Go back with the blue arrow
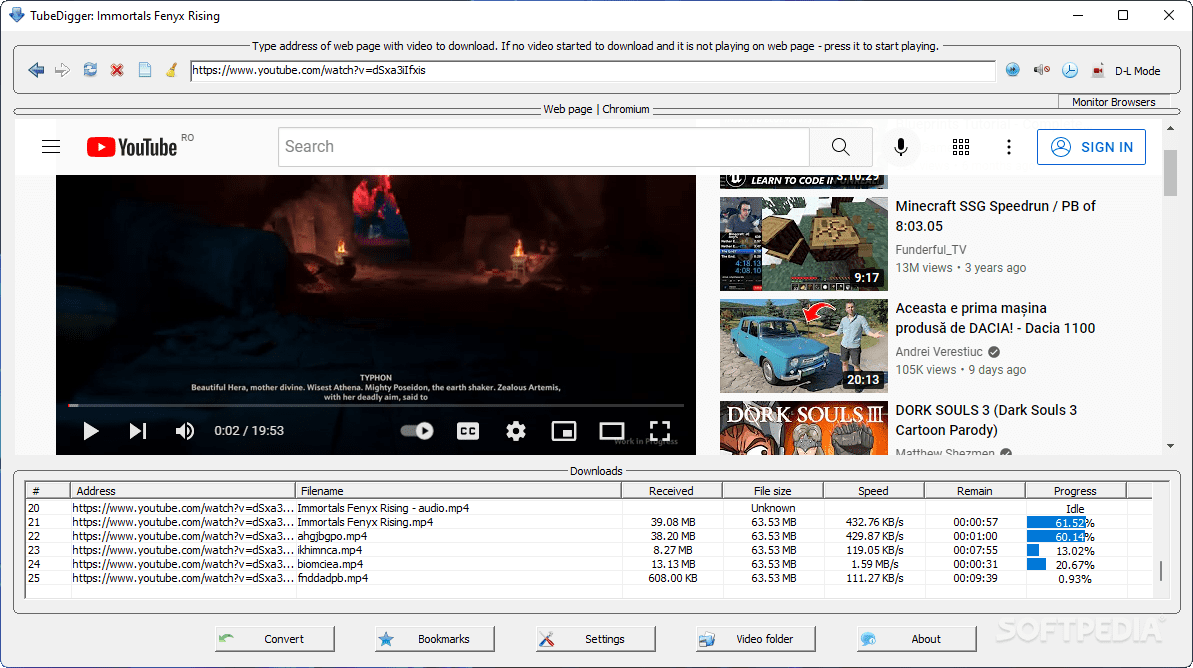 [36, 70]
